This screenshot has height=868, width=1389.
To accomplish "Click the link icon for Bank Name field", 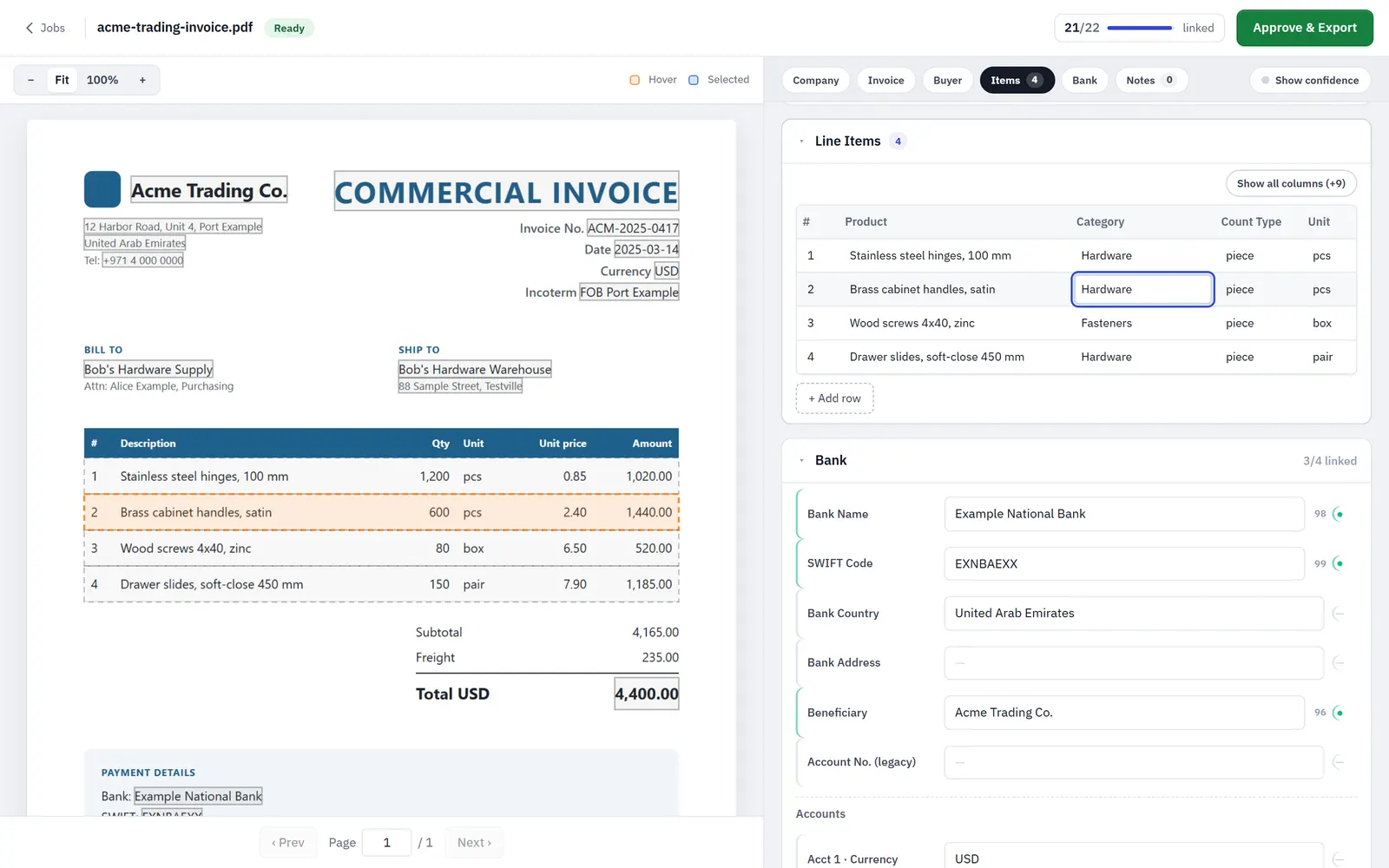I will [1339, 514].
